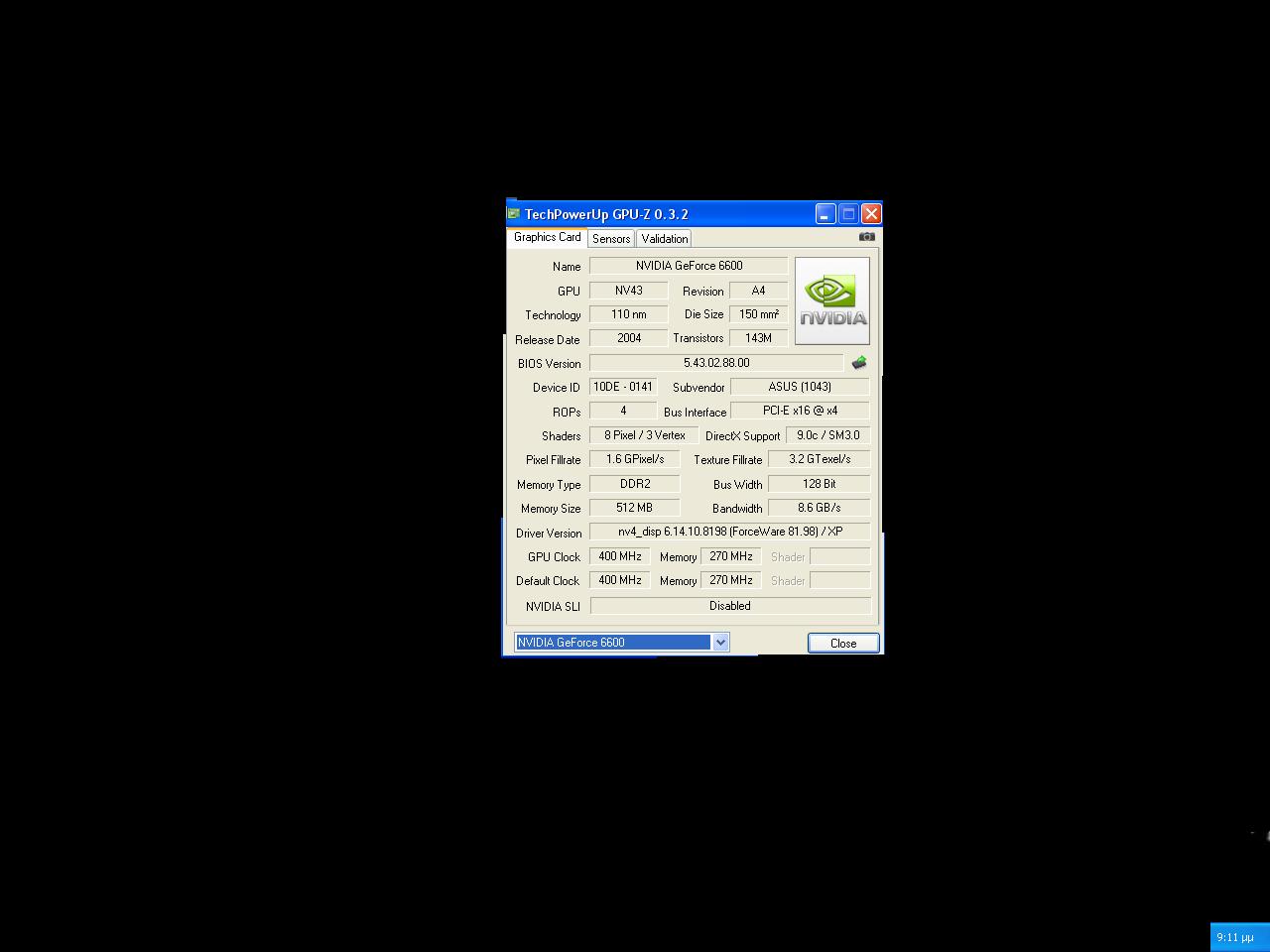Click the empty Shader field in GPU Clock row
1270x952 pixels.
click(x=840, y=556)
